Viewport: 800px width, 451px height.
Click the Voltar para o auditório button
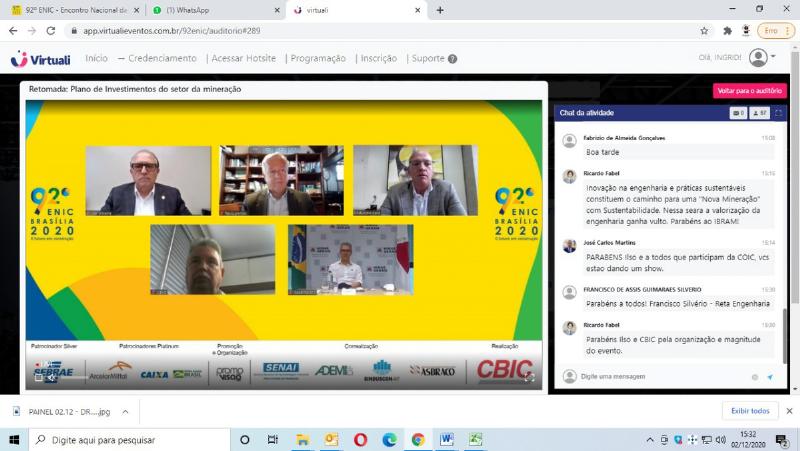pos(749,91)
